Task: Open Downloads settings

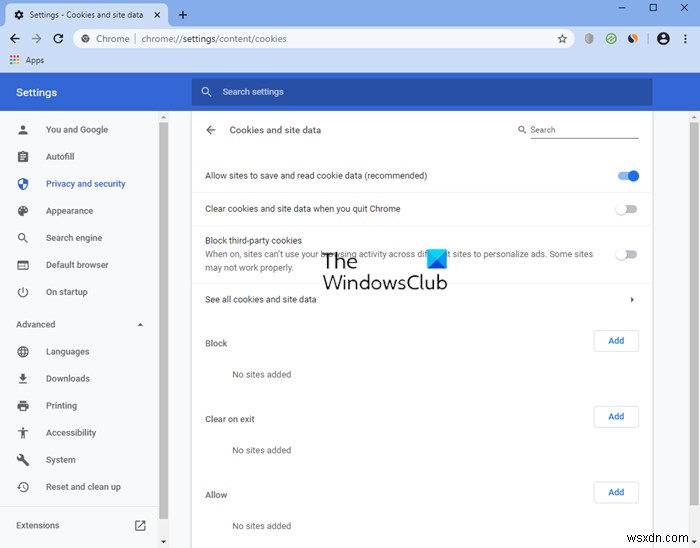Action: pyautogui.click(x=68, y=379)
